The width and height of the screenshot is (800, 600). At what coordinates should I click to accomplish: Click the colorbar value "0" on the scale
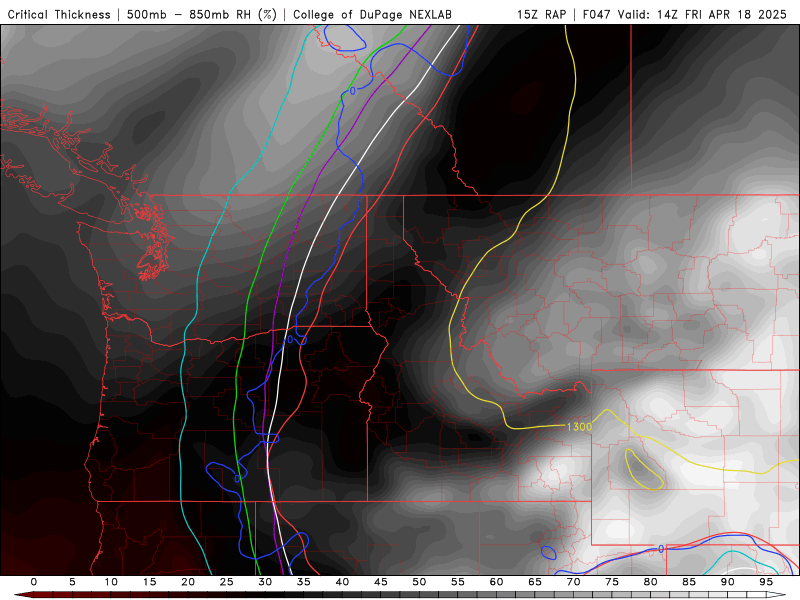pos(34,582)
